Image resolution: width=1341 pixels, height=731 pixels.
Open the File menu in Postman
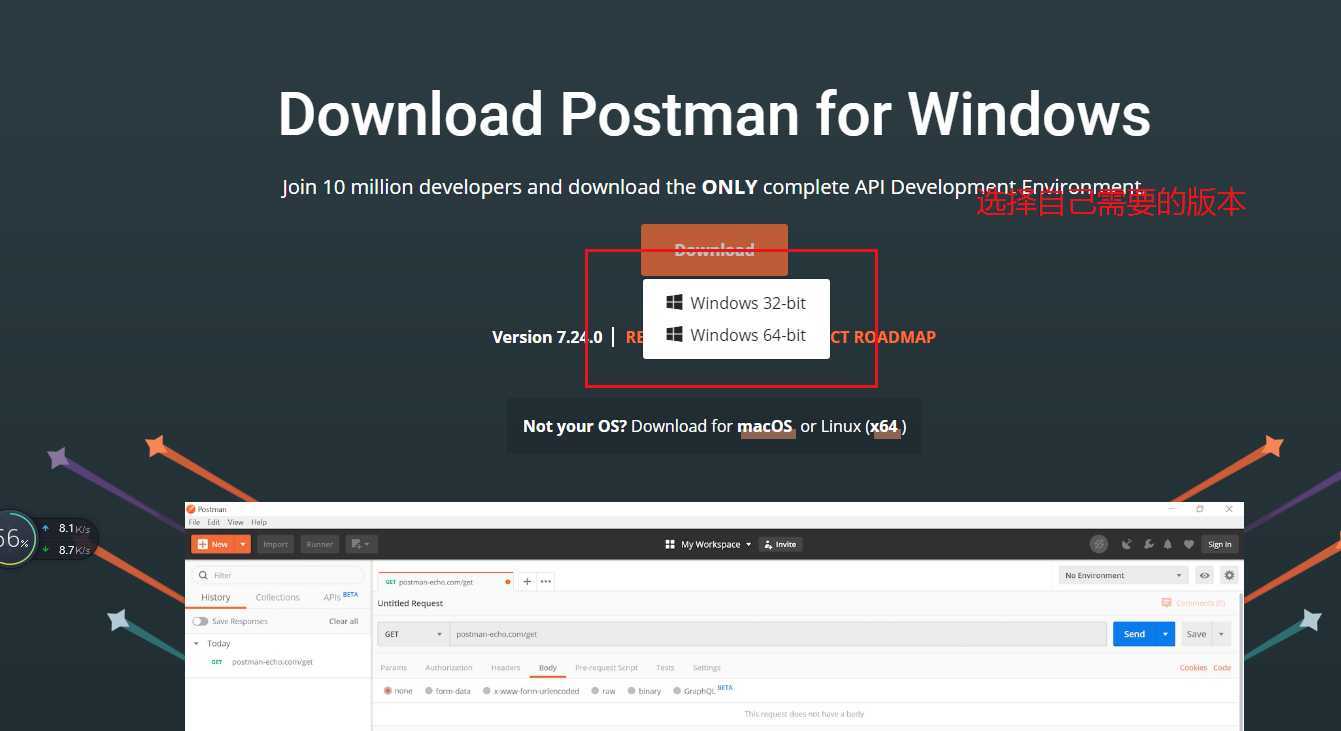point(195,522)
